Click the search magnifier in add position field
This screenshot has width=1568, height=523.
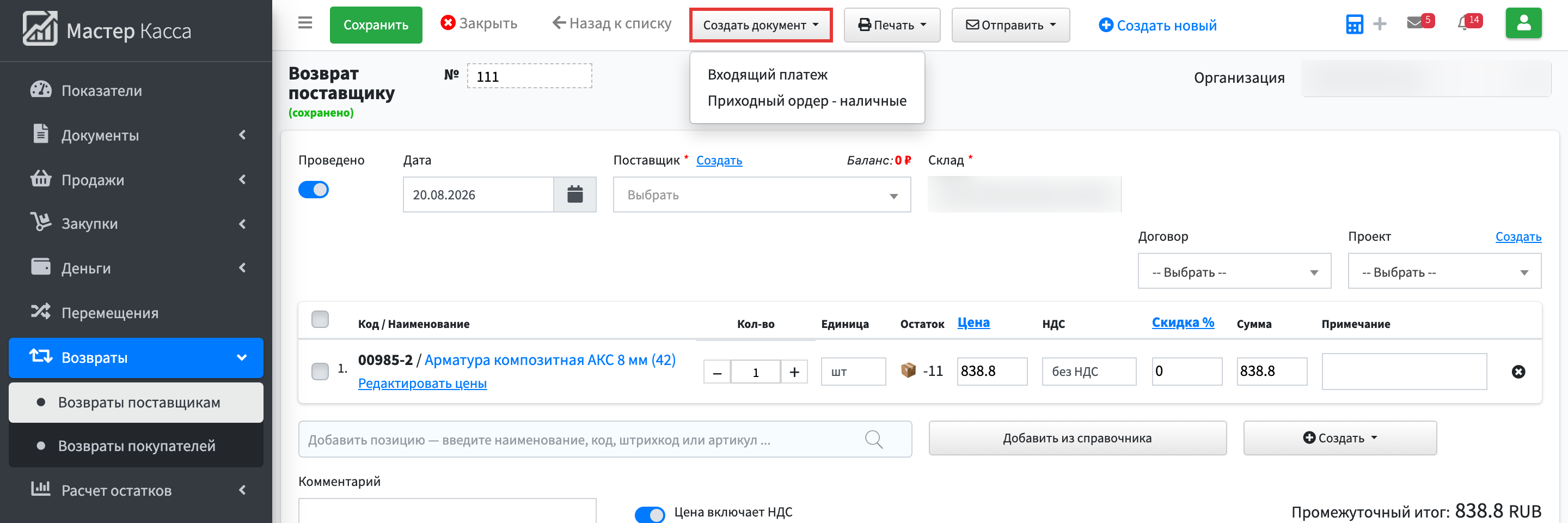click(x=873, y=439)
